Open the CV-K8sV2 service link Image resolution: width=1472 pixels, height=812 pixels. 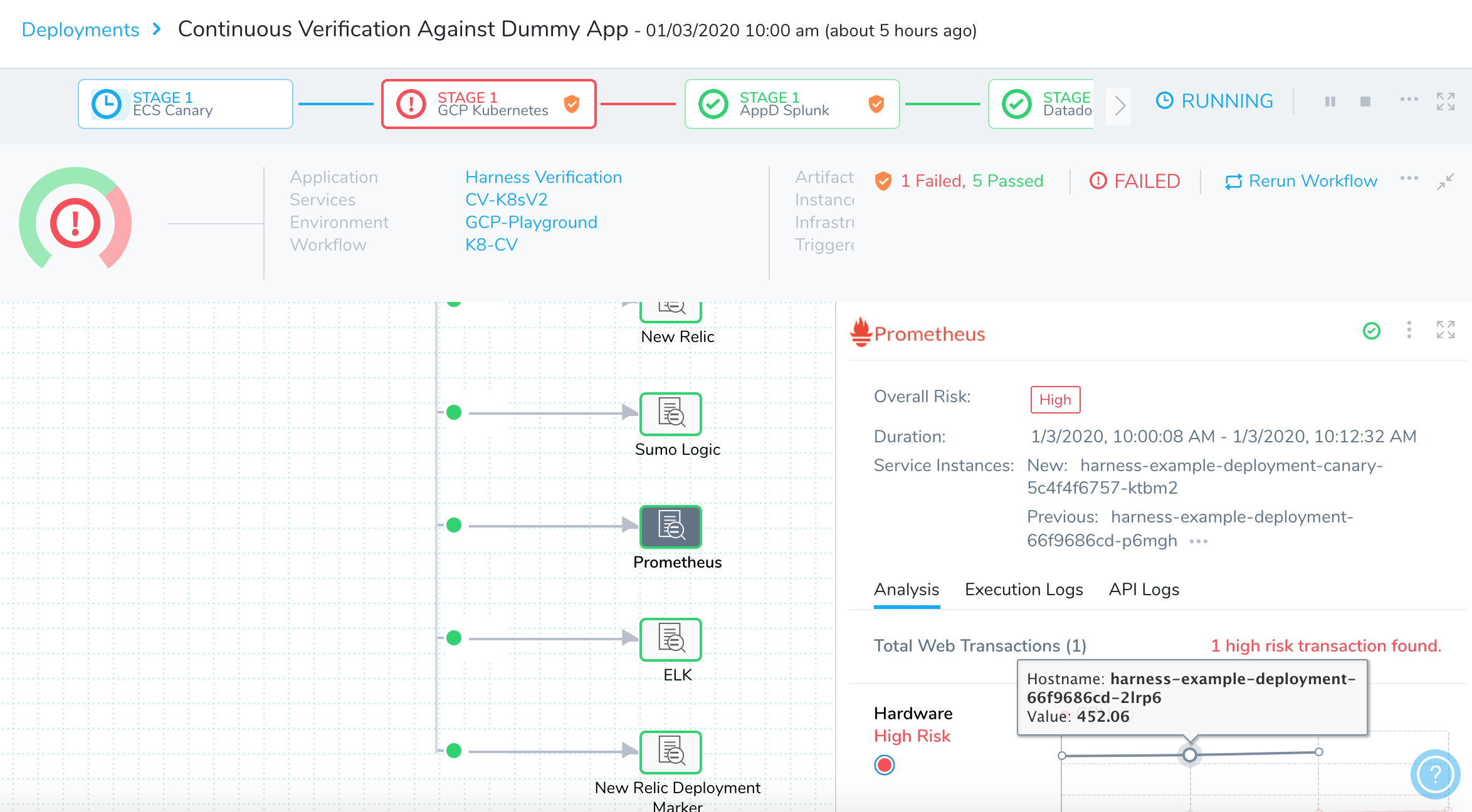(507, 200)
